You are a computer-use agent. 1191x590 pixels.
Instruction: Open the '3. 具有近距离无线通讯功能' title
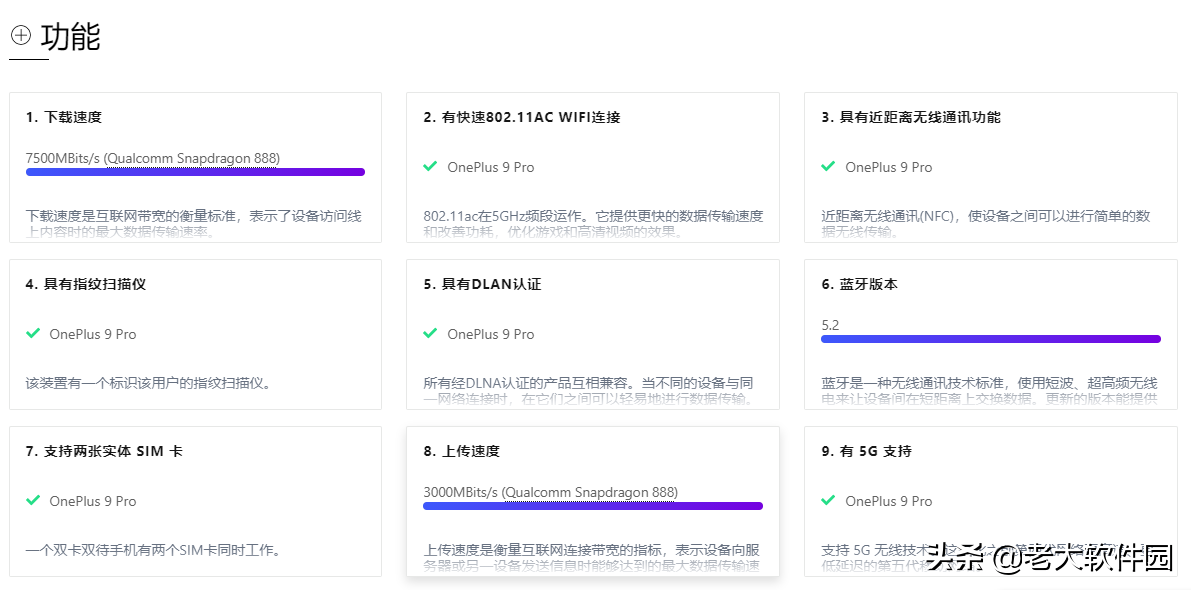coord(911,117)
